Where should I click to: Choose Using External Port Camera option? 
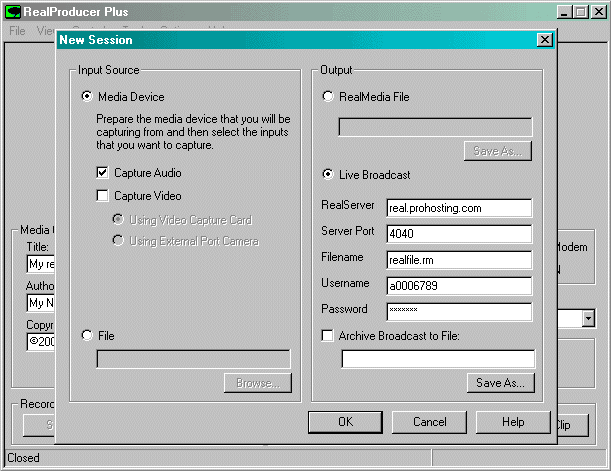point(118,240)
